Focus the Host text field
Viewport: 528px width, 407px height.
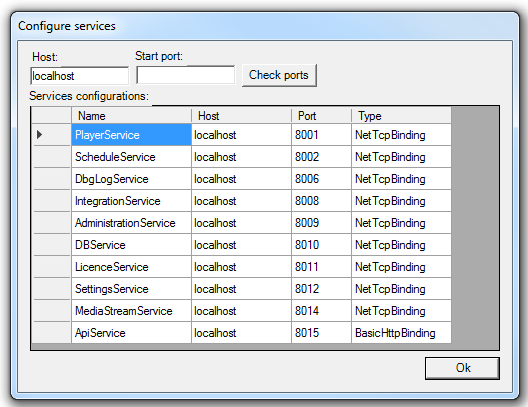click(x=79, y=76)
